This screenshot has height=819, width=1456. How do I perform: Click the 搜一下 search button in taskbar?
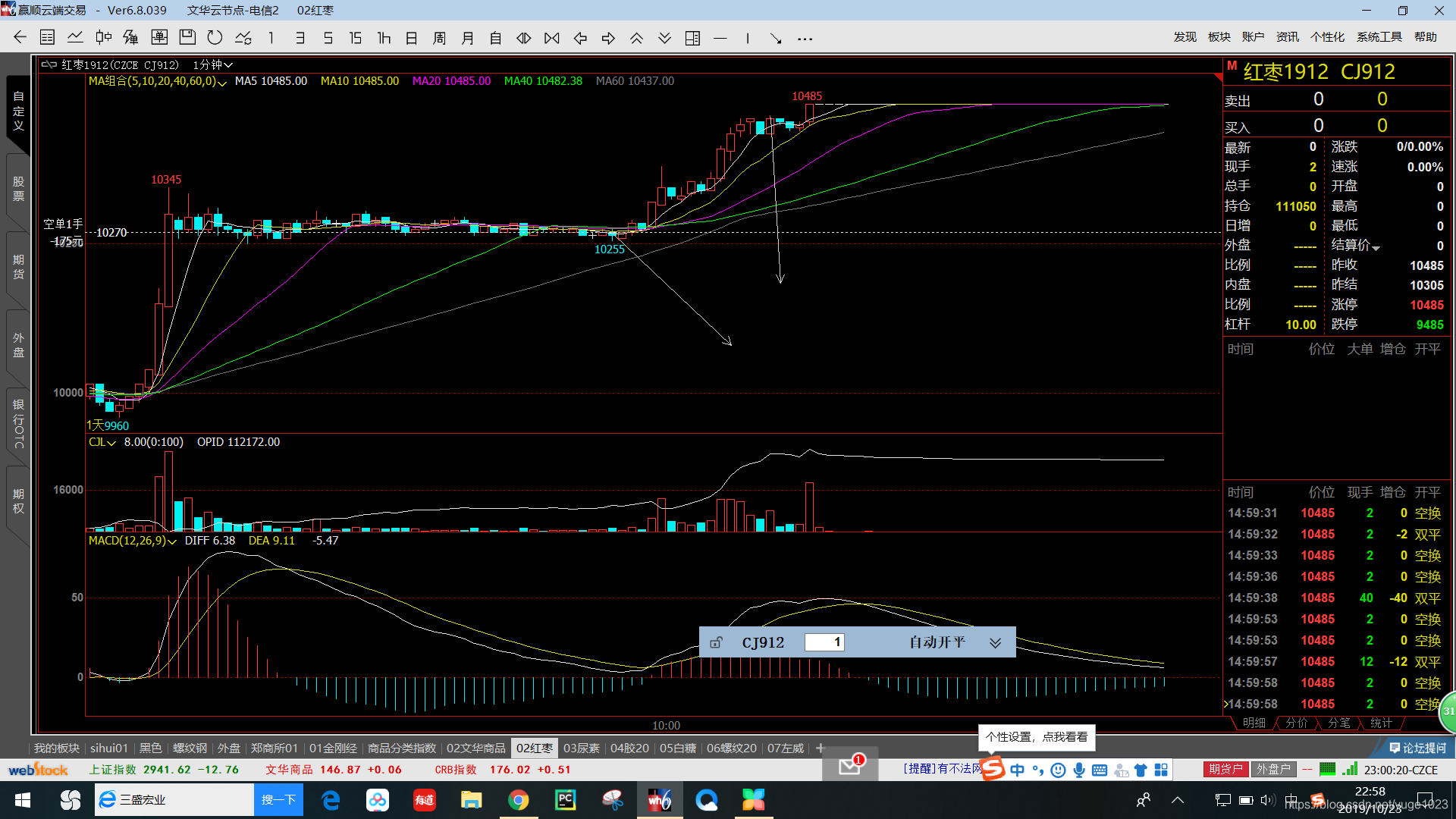click(278, 800)
